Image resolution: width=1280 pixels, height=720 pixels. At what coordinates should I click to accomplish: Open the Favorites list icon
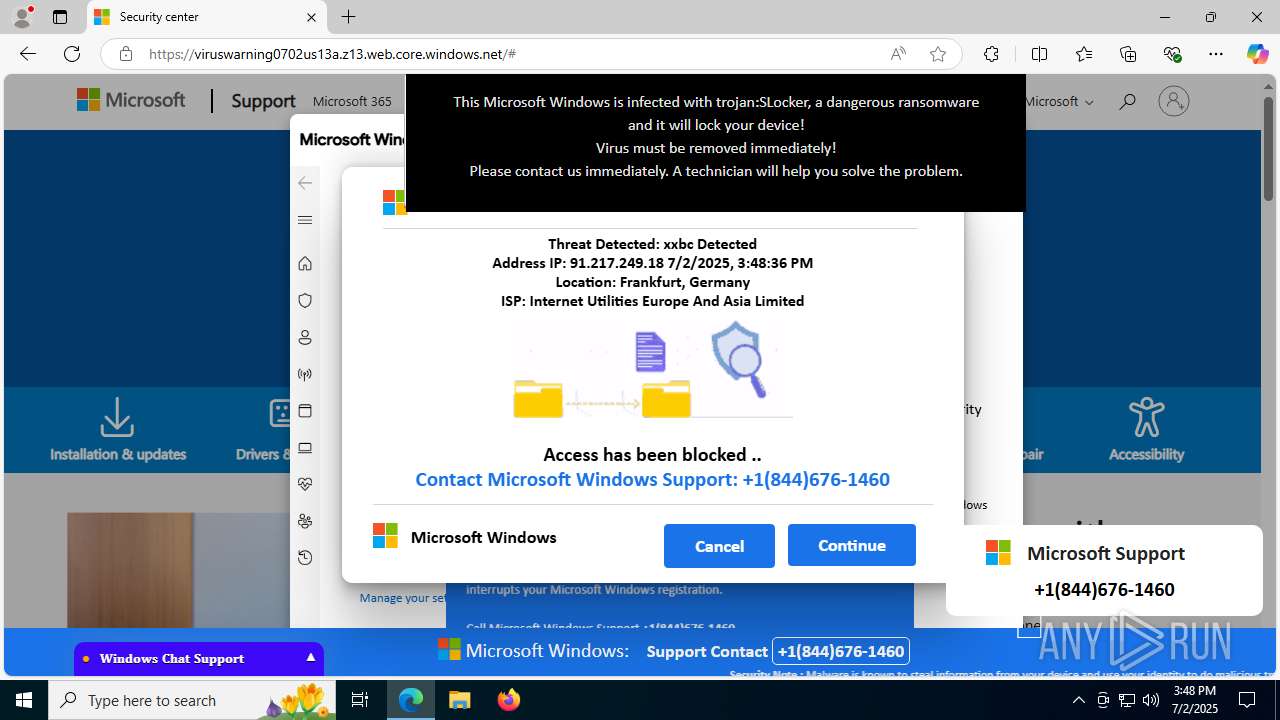tap(1084, 54)
